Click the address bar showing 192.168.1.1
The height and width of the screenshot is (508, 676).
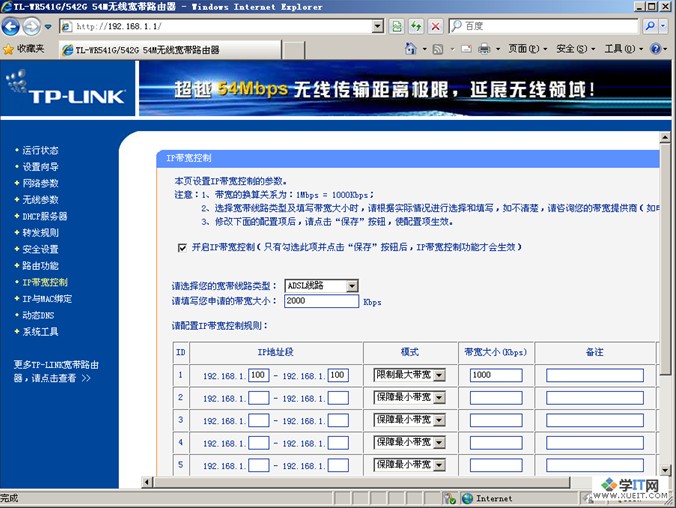[216, 26]
